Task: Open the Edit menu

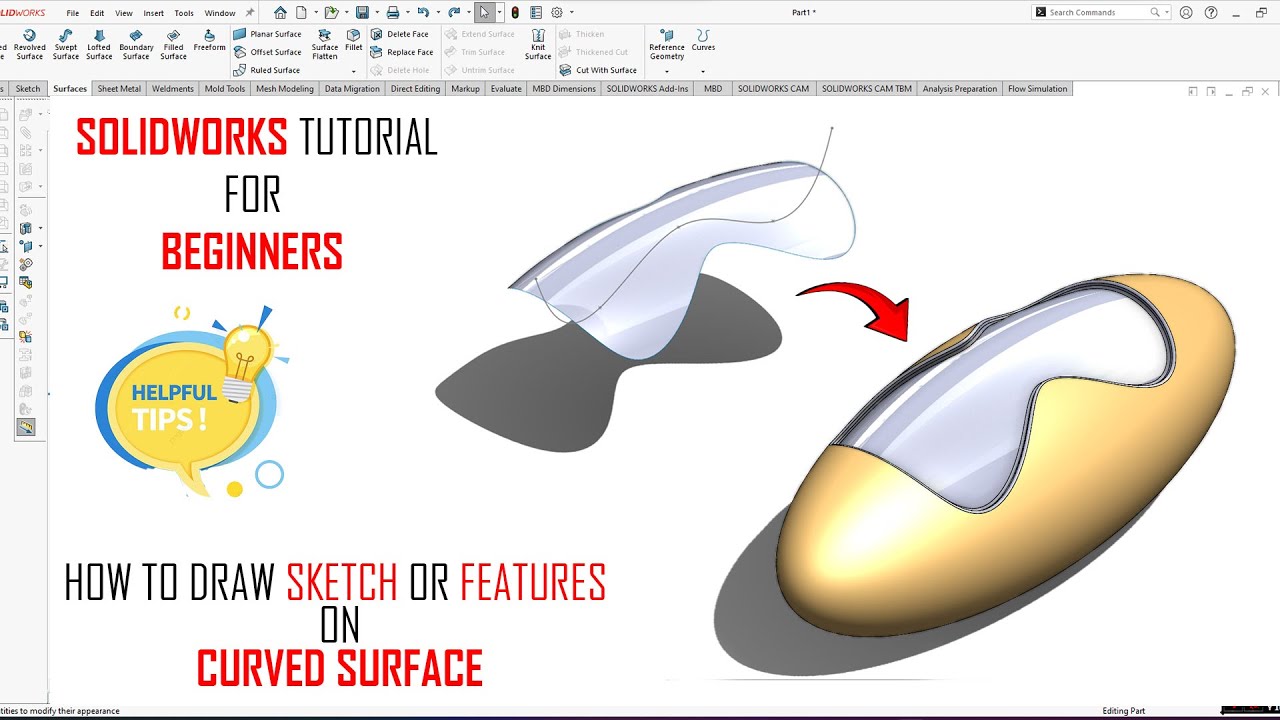Action: point(97,13)
